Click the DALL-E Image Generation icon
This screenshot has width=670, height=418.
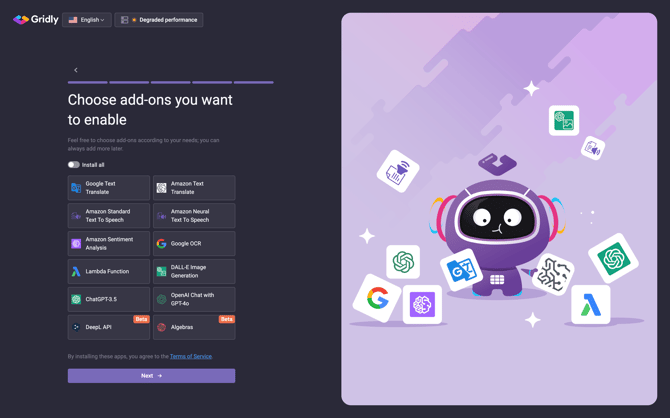click(x=161, y=272)
